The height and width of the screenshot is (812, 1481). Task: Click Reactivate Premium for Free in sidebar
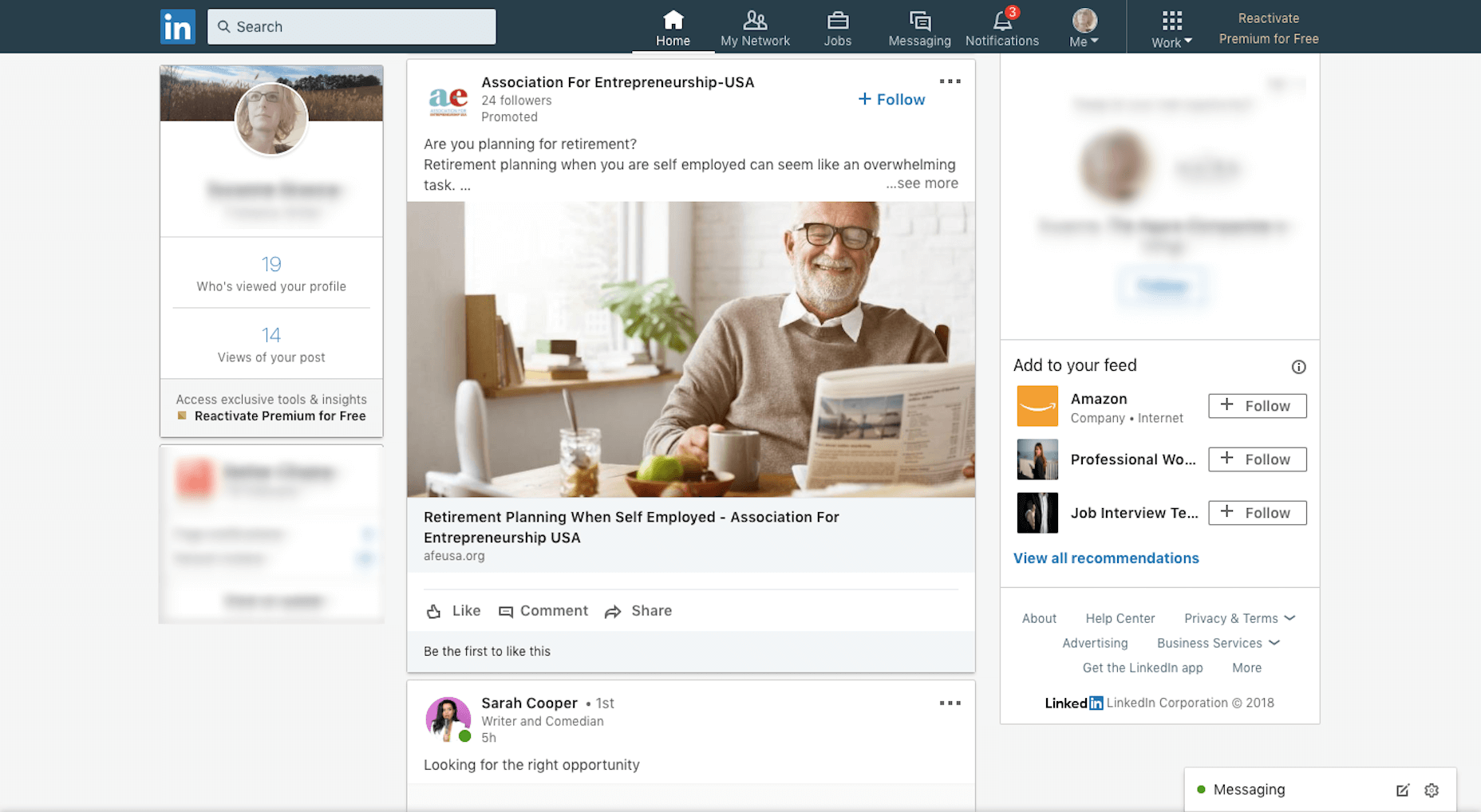pyautogui.click(x=280, y=416)
